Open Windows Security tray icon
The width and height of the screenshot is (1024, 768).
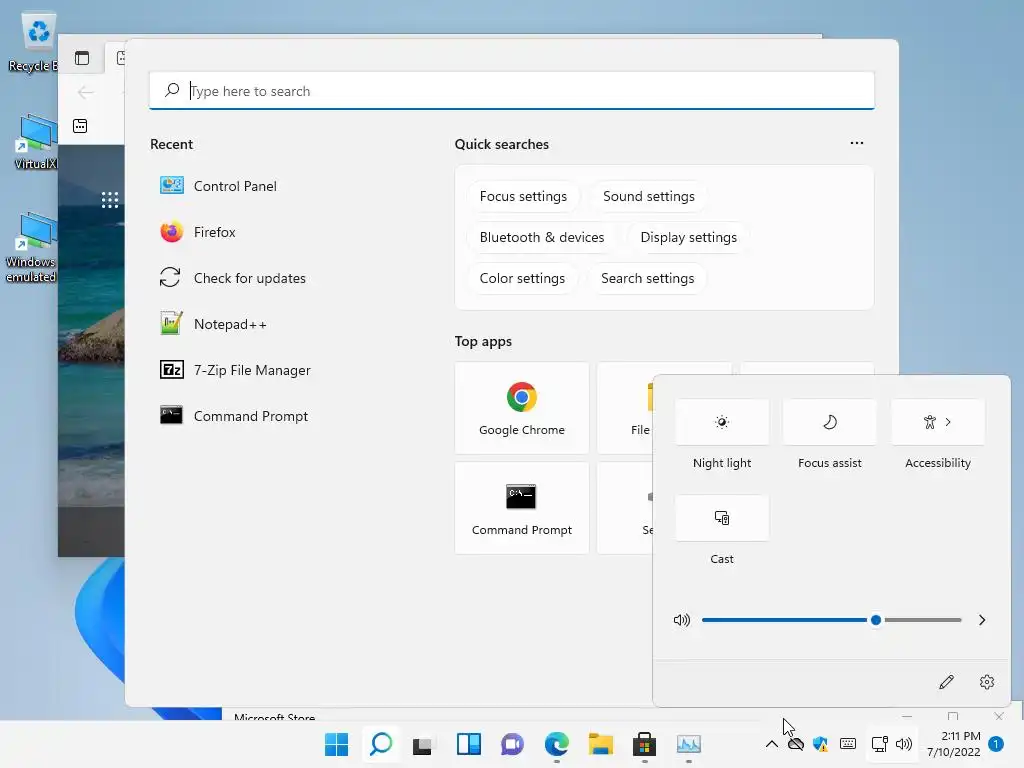(x=820, y=744)
